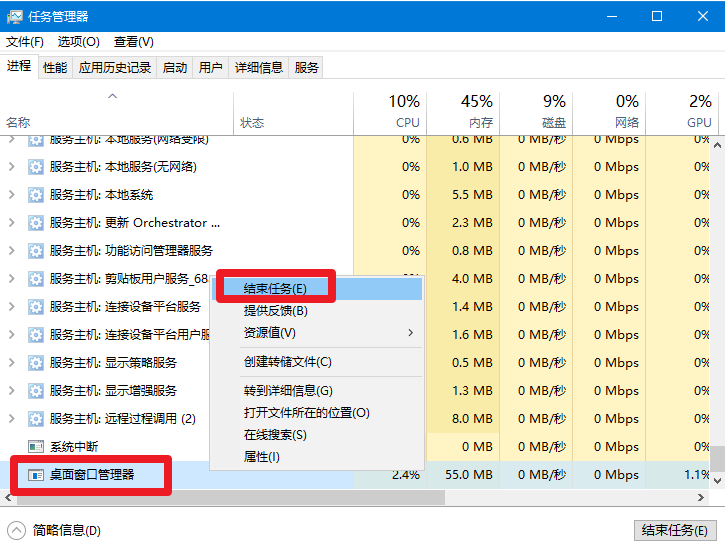Click the Task Manager title bar icon
The image size is (727, 556).
(17, 16)
